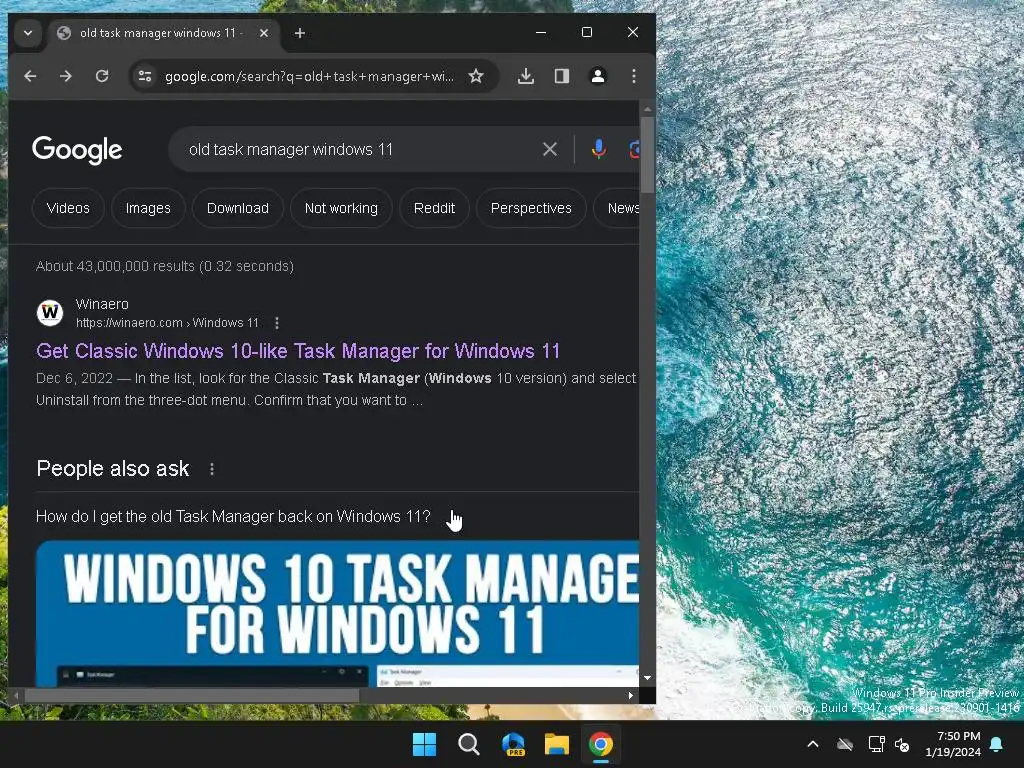1024x768 pixels.
Task: Click 'About 43,000,000 results' text
Action: [x=165, y=266]
